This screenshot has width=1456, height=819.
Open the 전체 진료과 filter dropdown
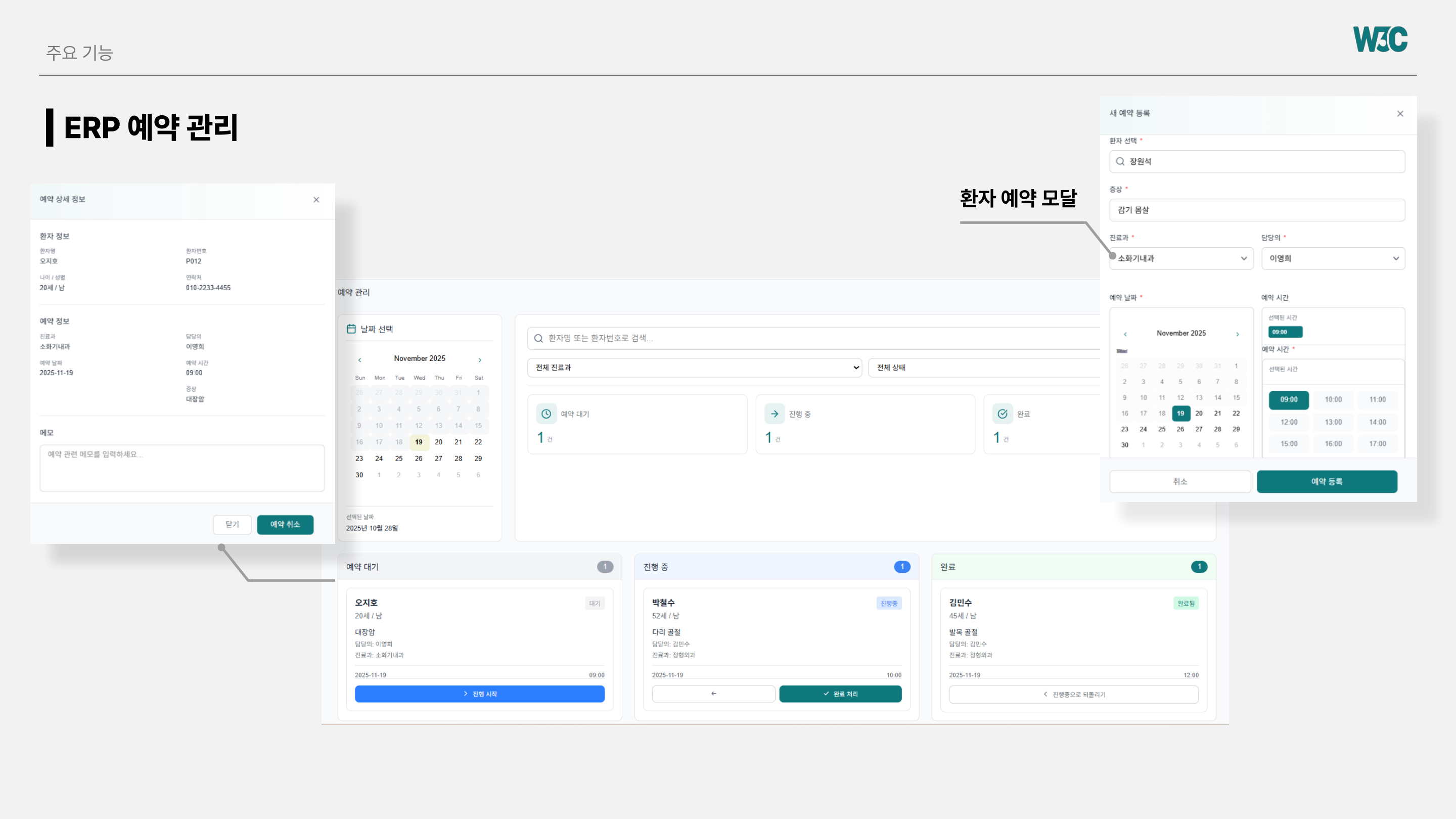pyautogui.click(x=694, y=368)
